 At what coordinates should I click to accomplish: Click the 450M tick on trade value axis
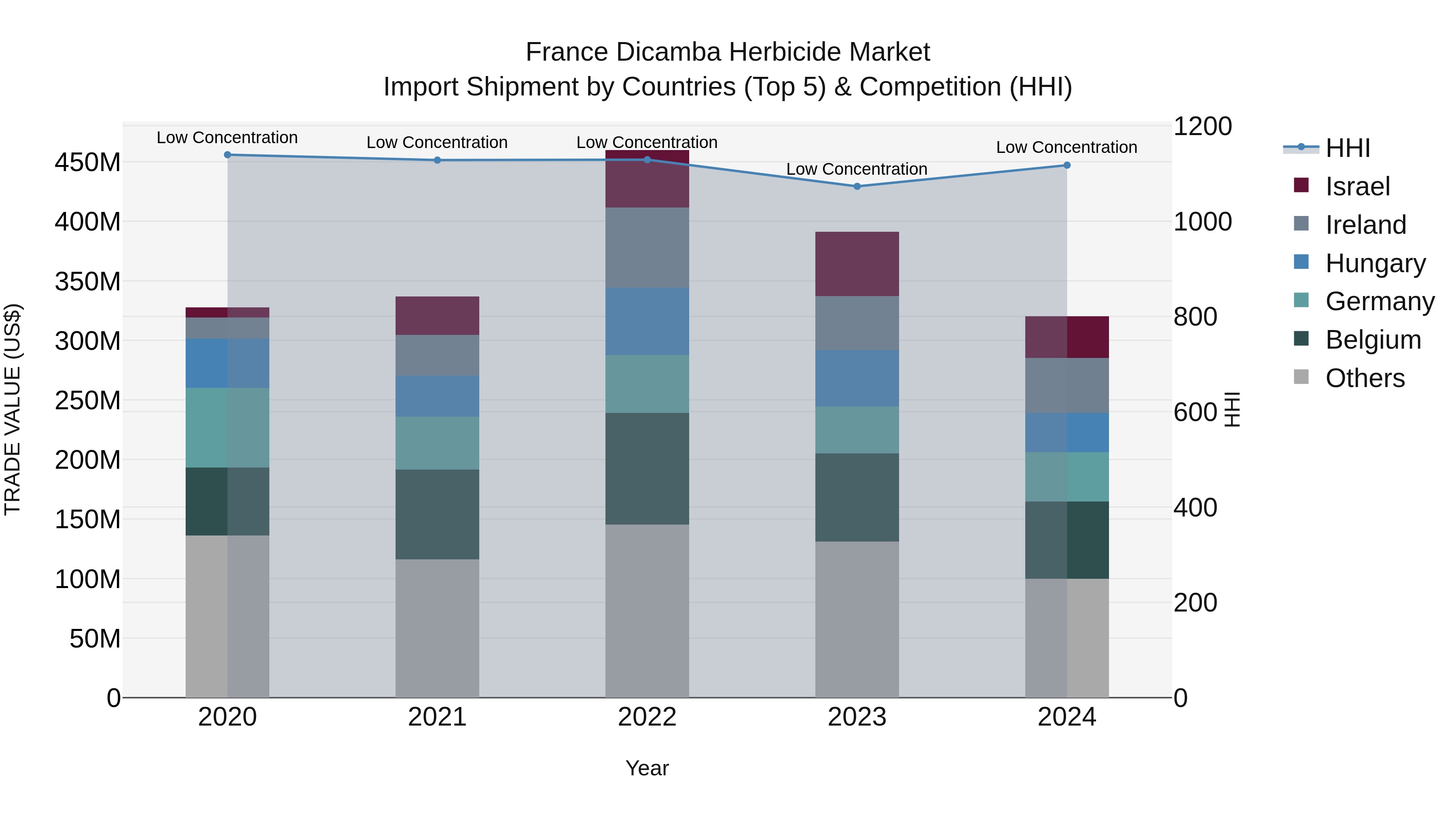[x=88, y=163]
